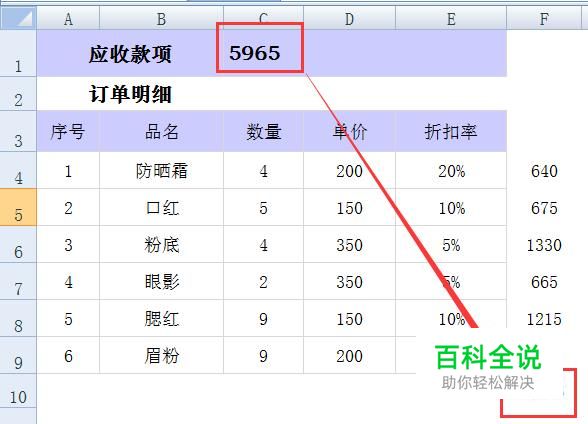This screenshot has height=424, width=588.
Task: Click the 665 total cell
Action: tap(544, 282)
